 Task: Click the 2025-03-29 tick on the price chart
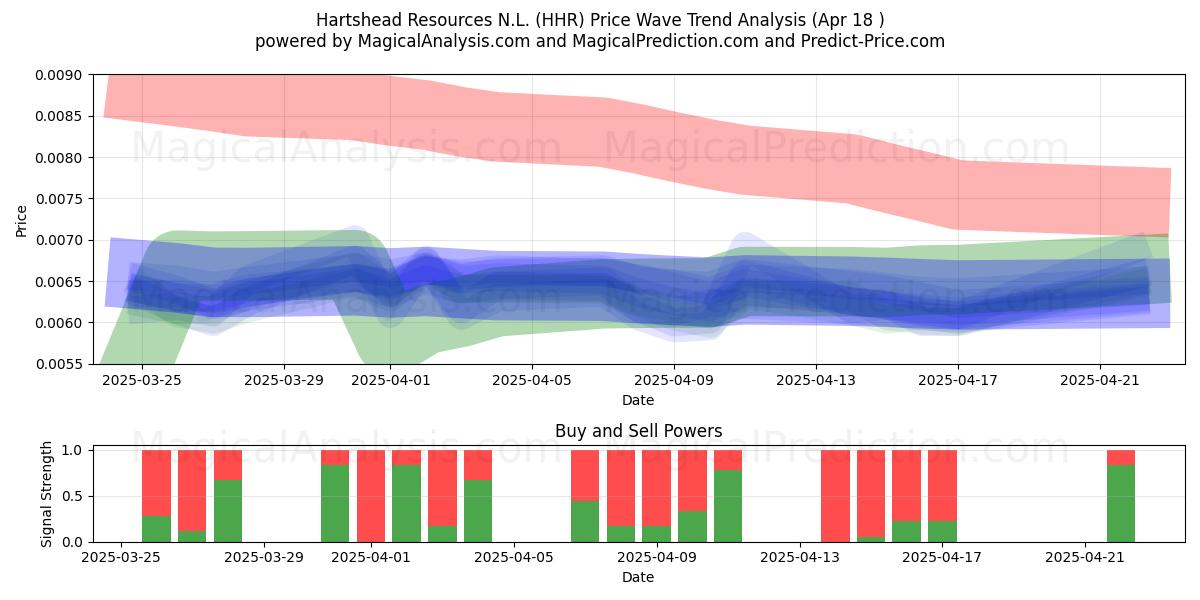tap(284, 381)
